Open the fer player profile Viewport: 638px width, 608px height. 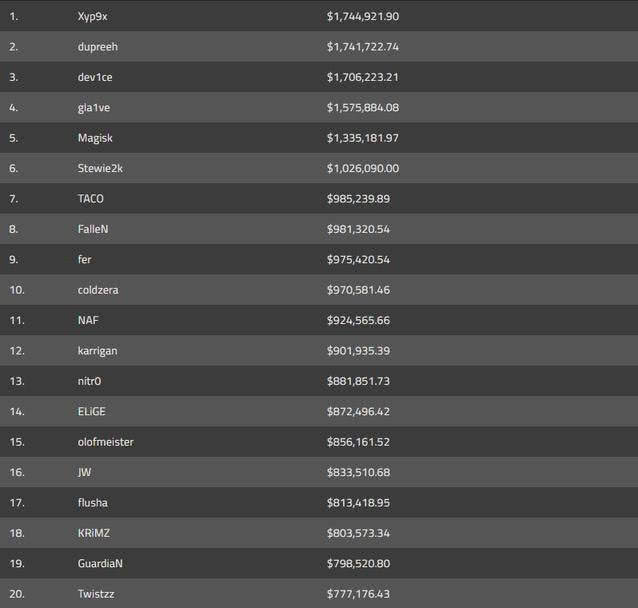(x=84, y=259)
